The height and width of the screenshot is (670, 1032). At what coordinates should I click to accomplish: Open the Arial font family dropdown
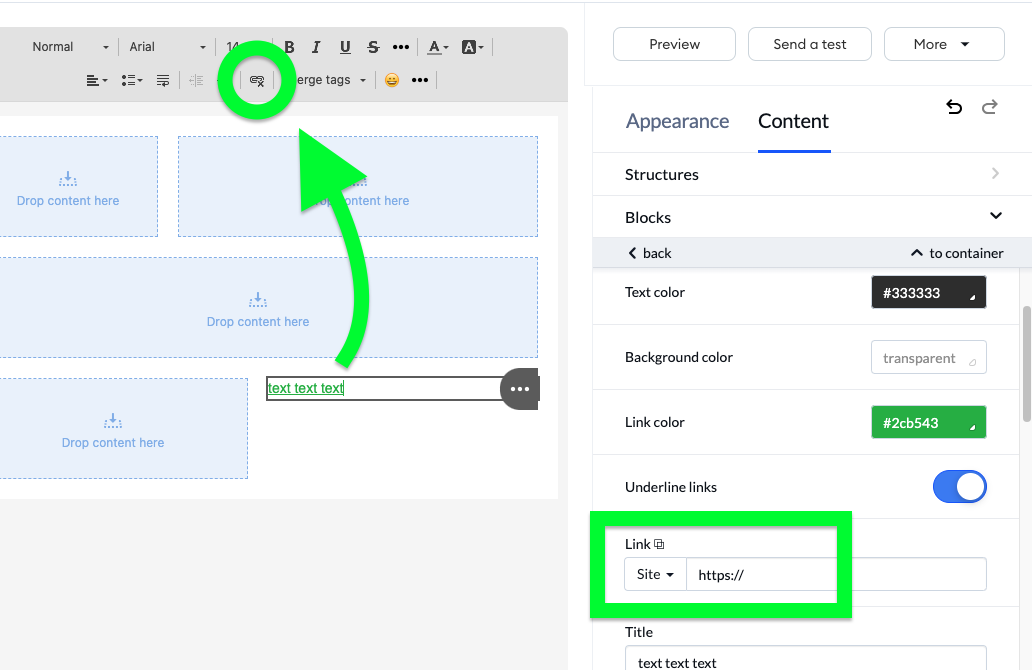click(x=167, y=47)
